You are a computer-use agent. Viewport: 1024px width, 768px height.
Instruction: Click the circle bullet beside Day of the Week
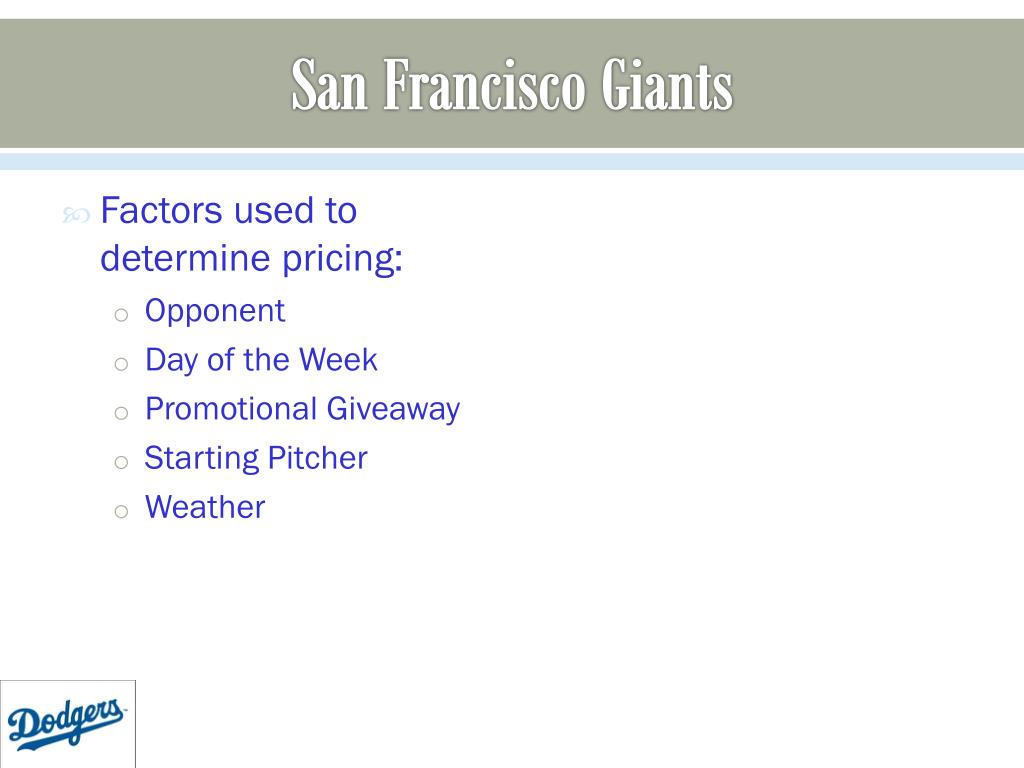(121, 364)
